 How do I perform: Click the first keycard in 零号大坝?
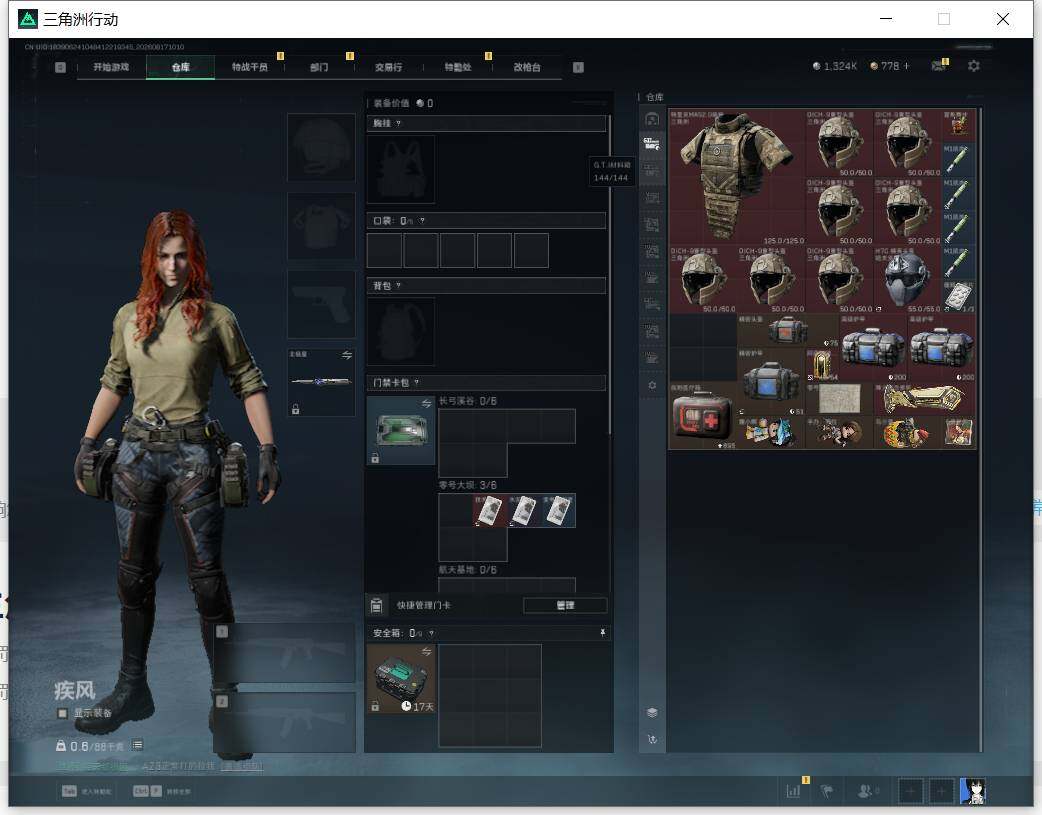click(x=490, y=511)
